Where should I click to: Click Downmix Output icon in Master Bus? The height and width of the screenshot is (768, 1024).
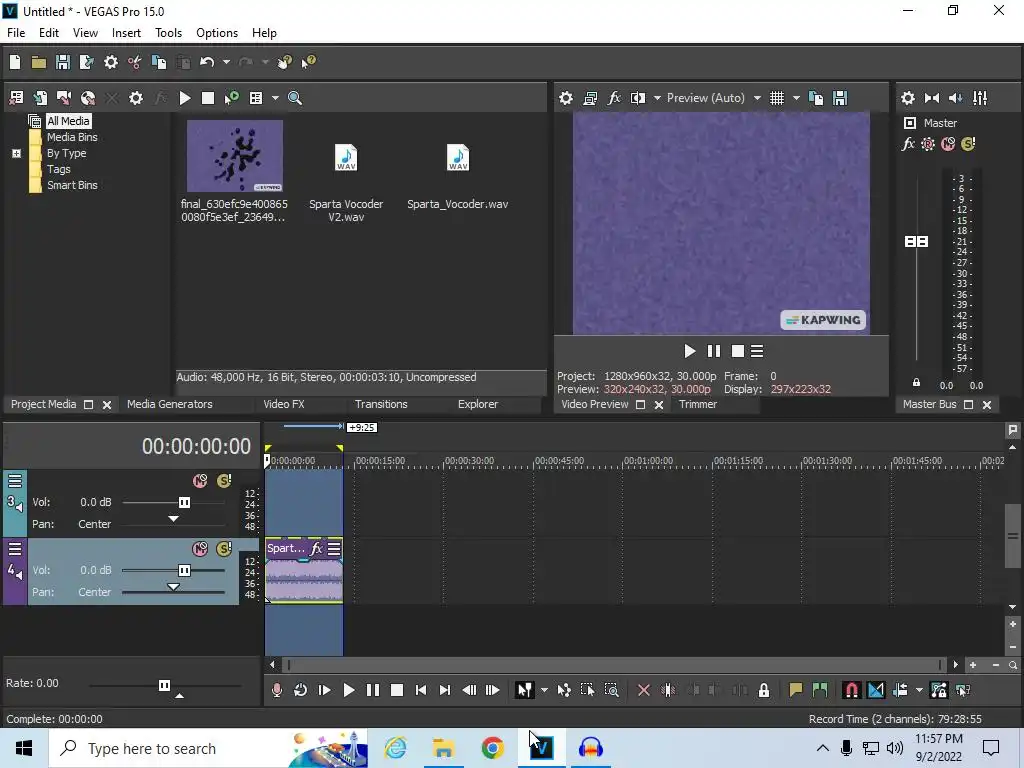click(x=932, y=98)
